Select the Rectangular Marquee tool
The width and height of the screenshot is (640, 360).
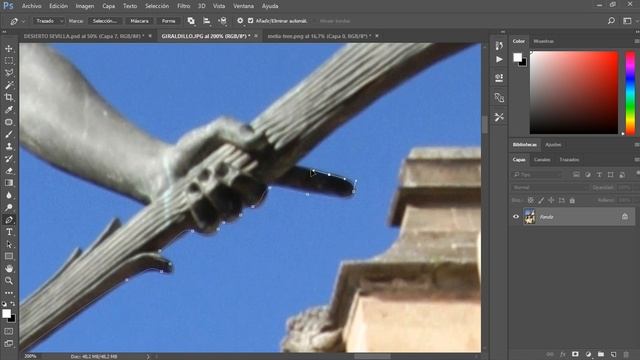point(9,61)
